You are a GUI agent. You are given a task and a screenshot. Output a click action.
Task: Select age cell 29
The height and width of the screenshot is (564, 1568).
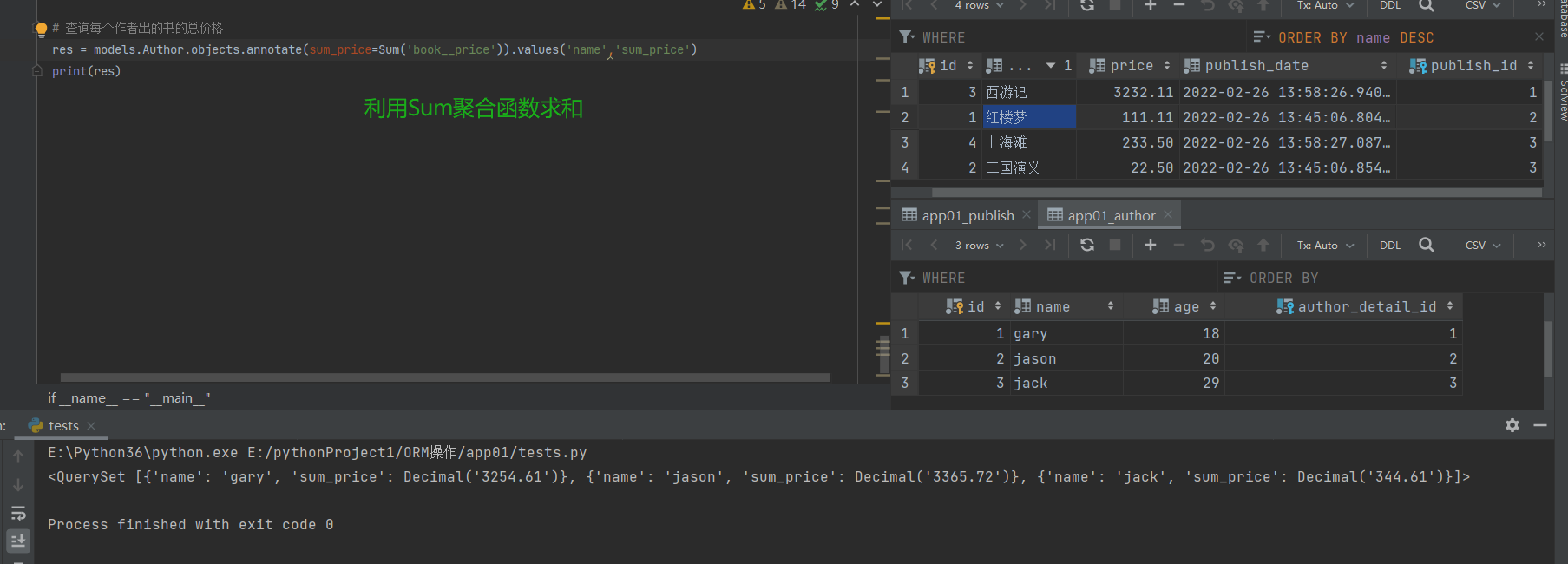pos(1174,383)
